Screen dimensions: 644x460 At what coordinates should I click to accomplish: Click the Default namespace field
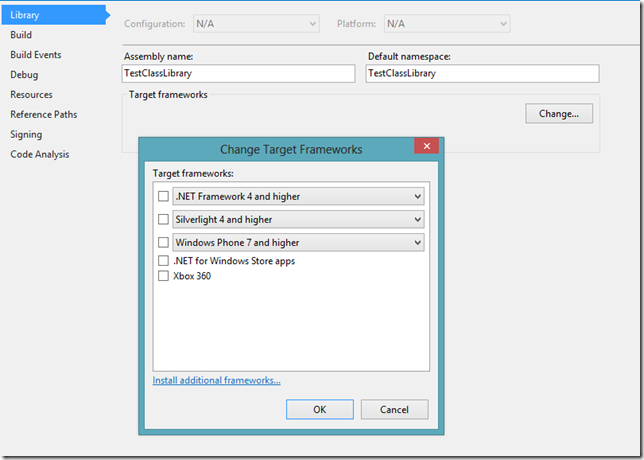point(483,74)
